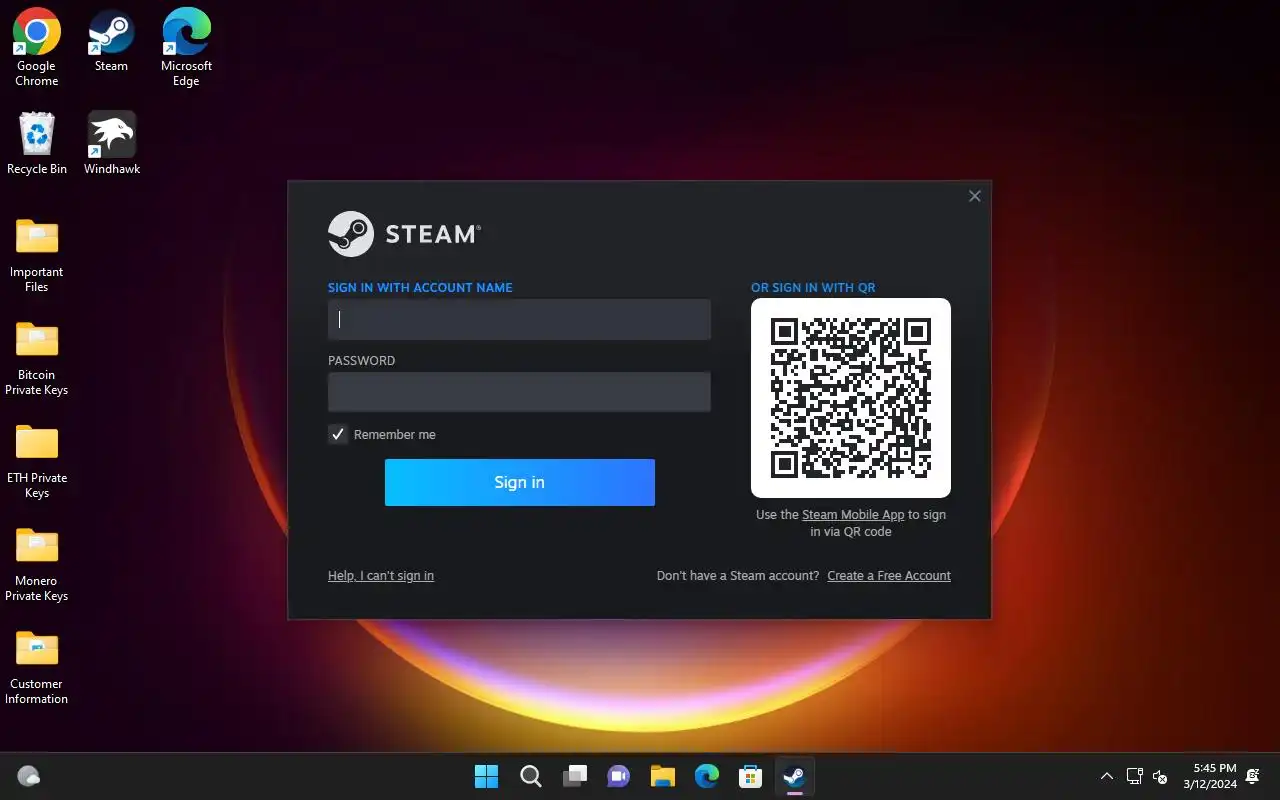Screen dimensions: 1280x800
Task: Open the clock showing 5:45 PM
Action: point(1210,776)
